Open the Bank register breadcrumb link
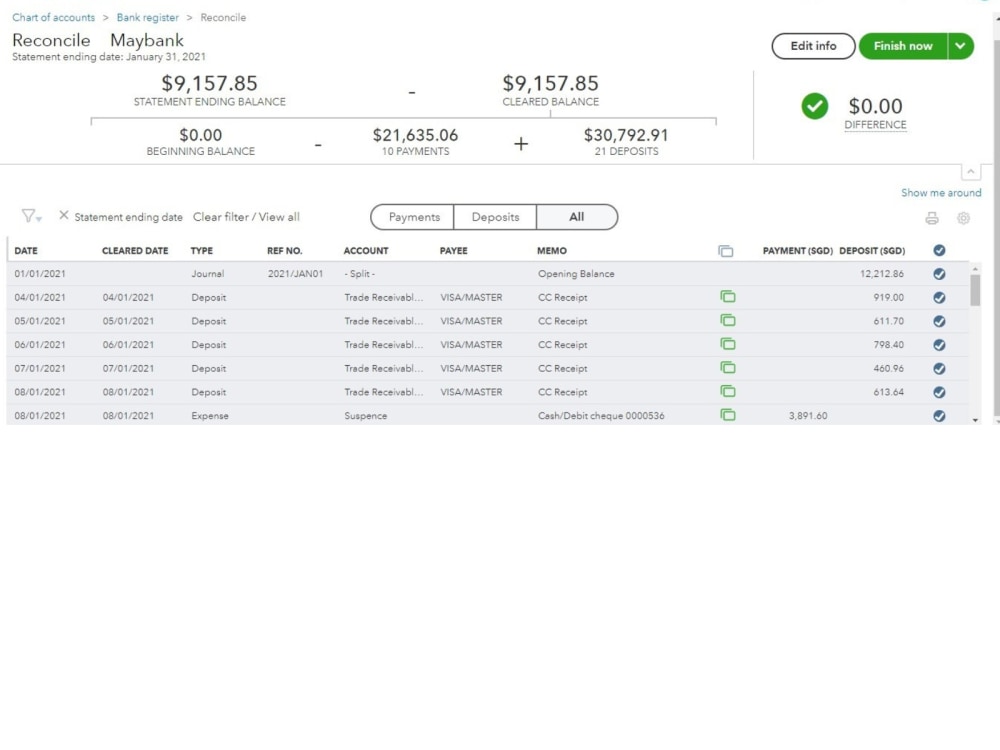This screenshot has height=750, width=1000. point(147,17)
